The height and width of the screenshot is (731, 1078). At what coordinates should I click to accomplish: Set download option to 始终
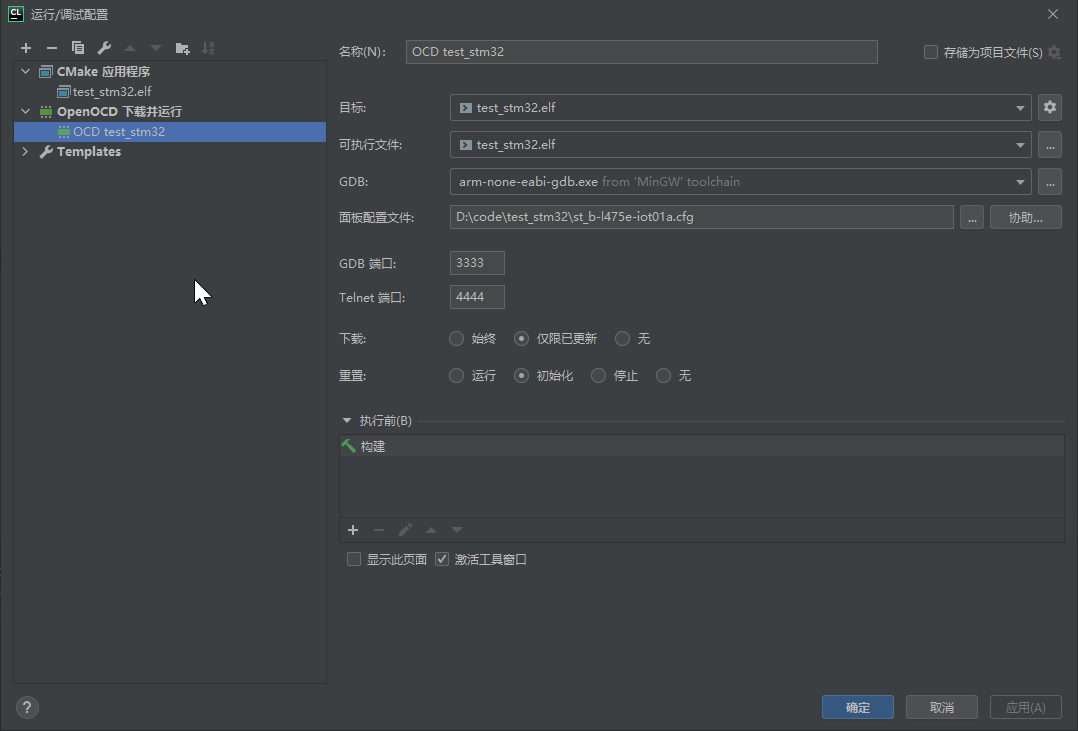tap(456, 338)
